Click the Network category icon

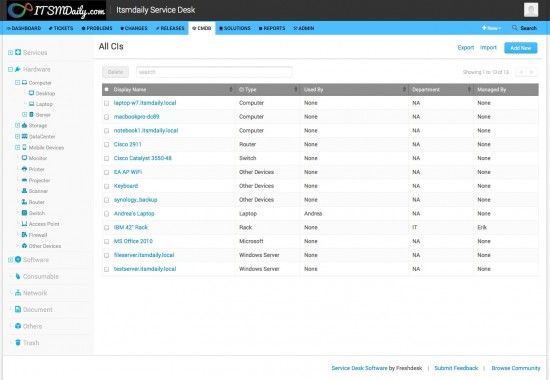pos(18,293)
